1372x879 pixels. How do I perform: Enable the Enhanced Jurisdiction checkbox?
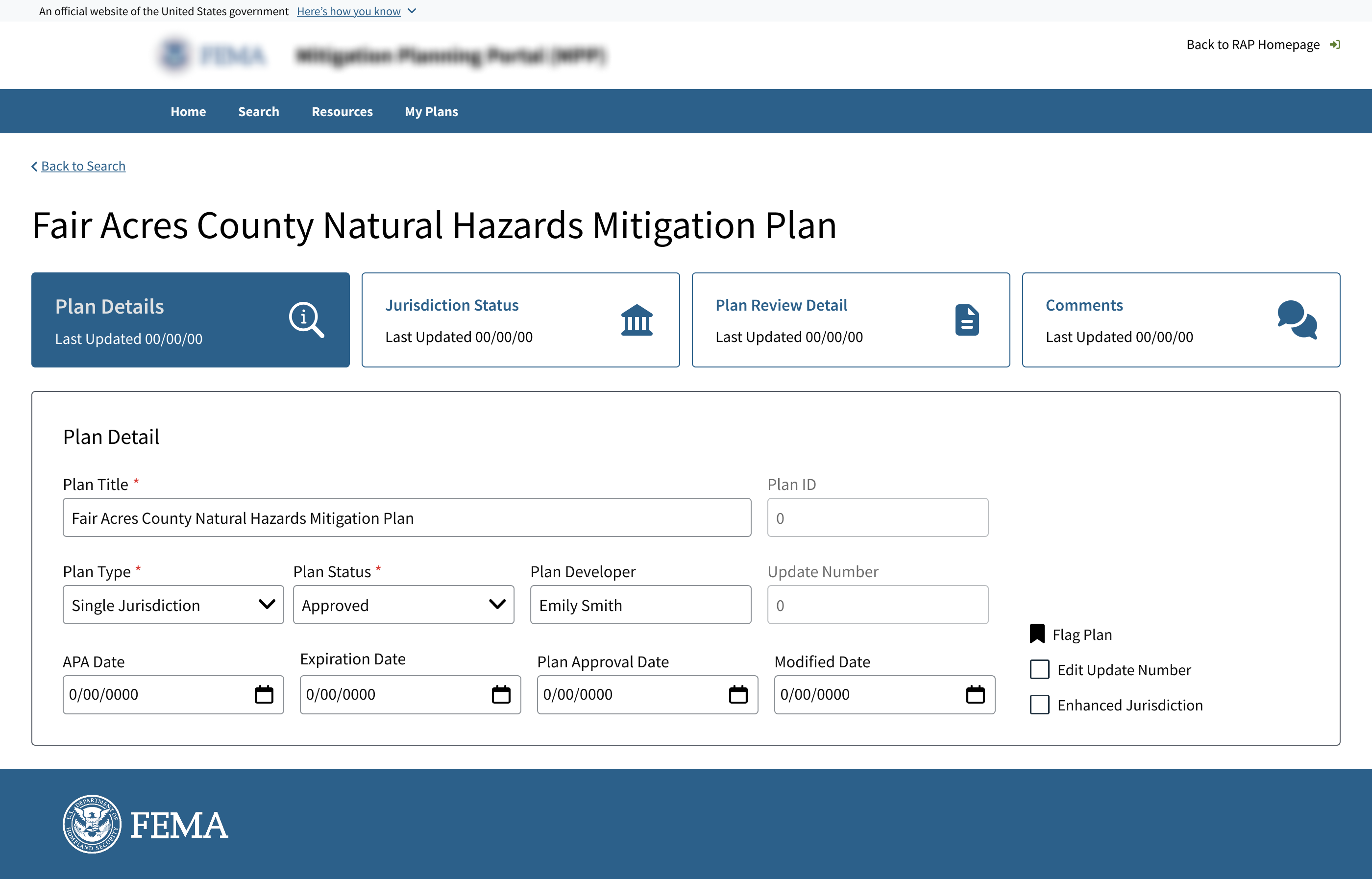click(x=1039, y=705)
